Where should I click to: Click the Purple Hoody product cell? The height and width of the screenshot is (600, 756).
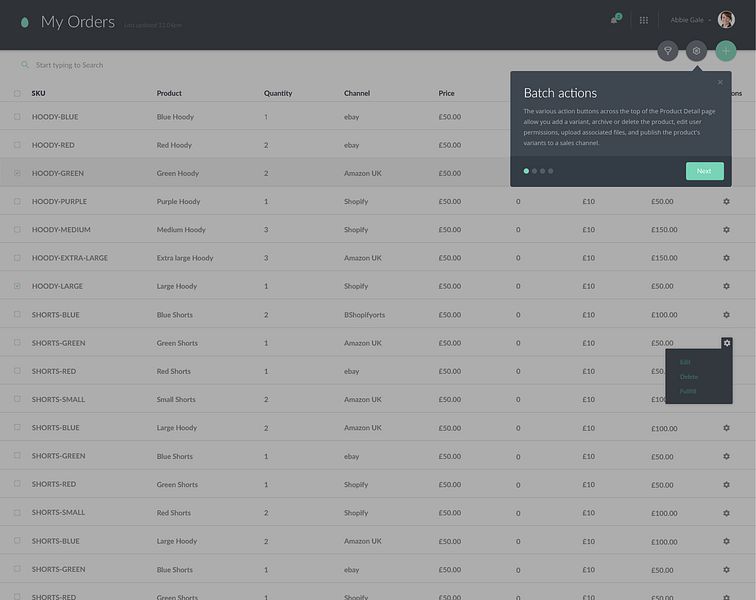coord(178,202)
